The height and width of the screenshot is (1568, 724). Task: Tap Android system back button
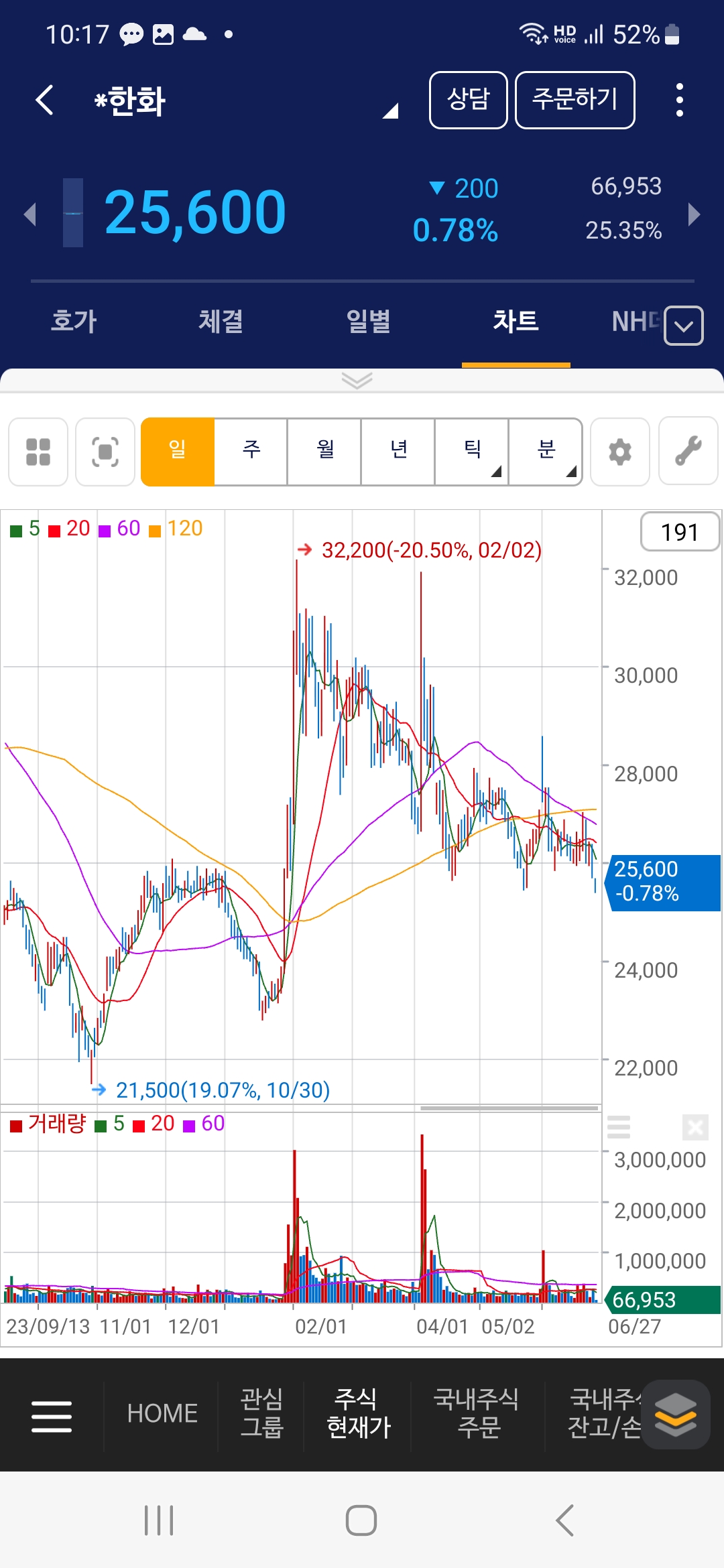click(x=564, y=1520)
